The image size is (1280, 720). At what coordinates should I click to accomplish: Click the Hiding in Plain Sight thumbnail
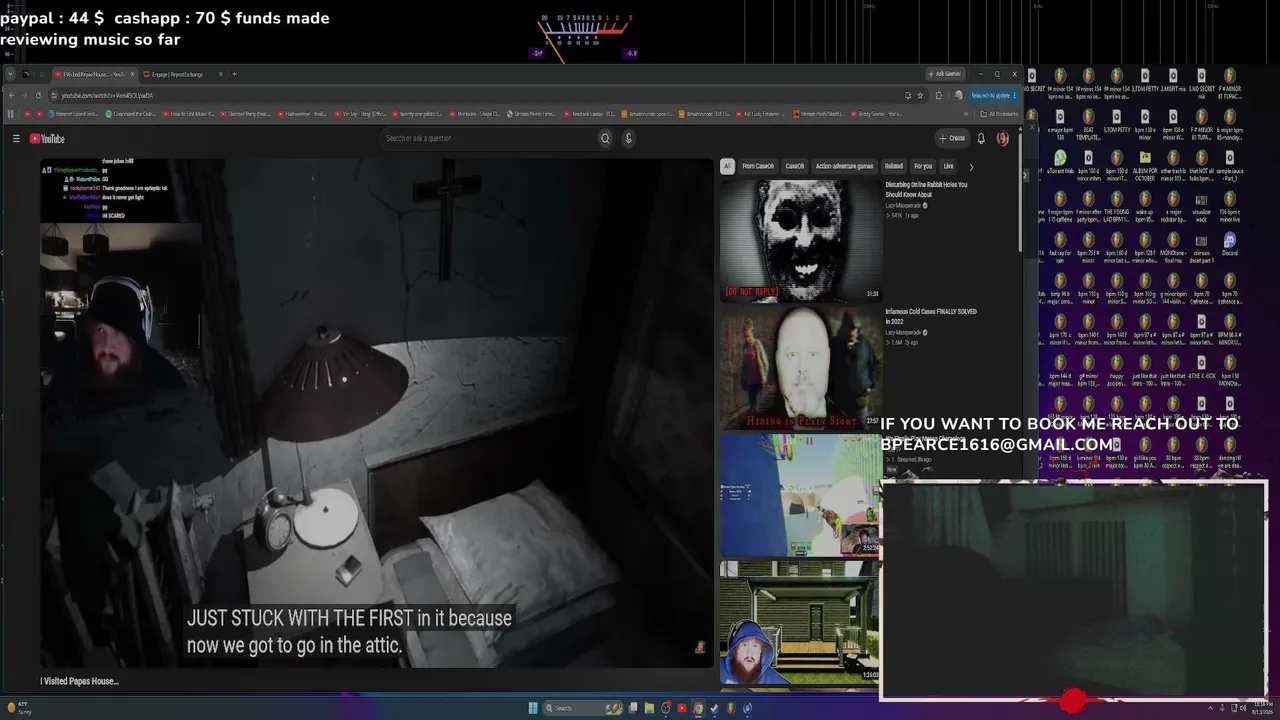click(x=800, y=367)
